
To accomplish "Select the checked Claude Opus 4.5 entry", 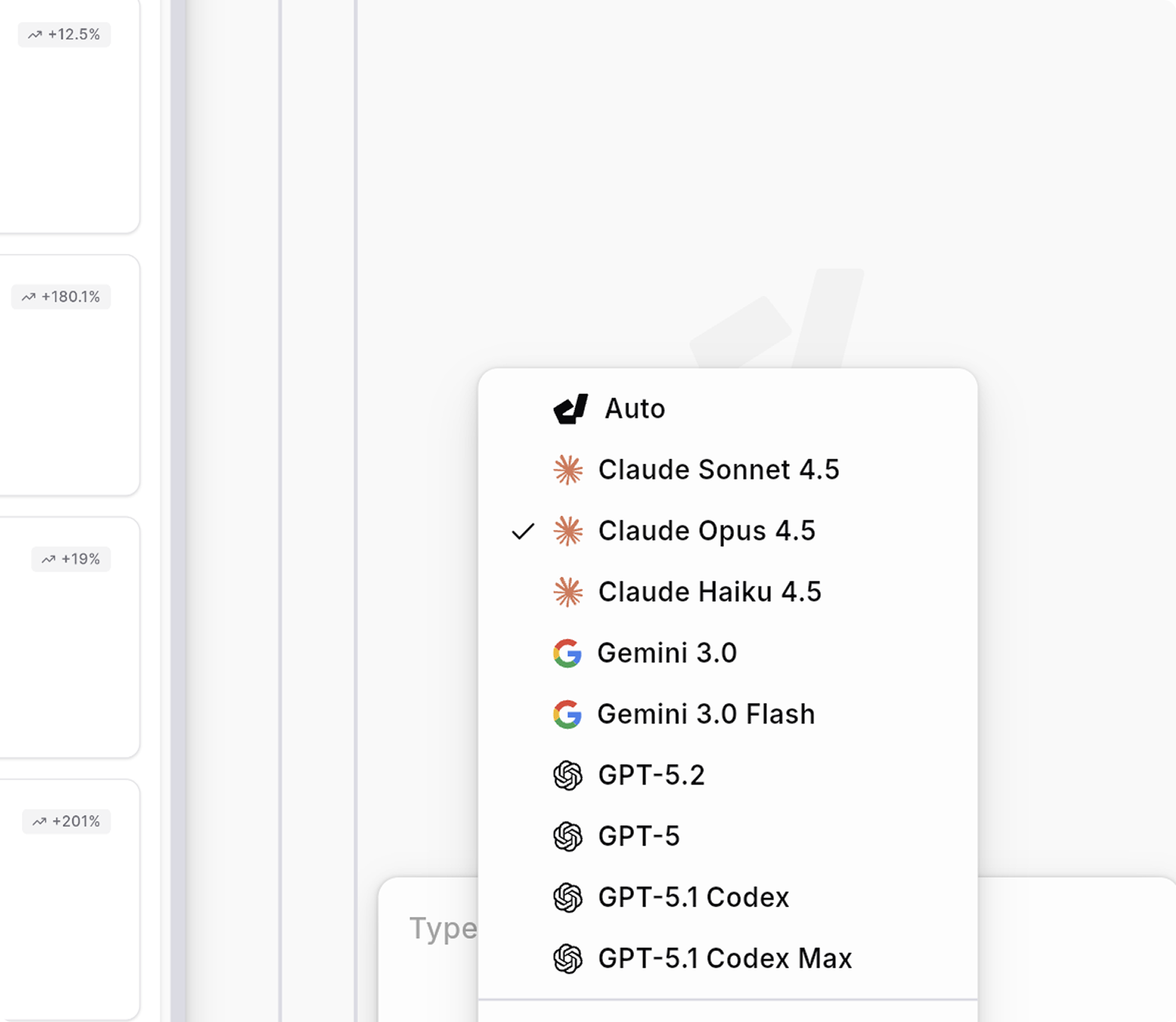I will coord(727,531).
